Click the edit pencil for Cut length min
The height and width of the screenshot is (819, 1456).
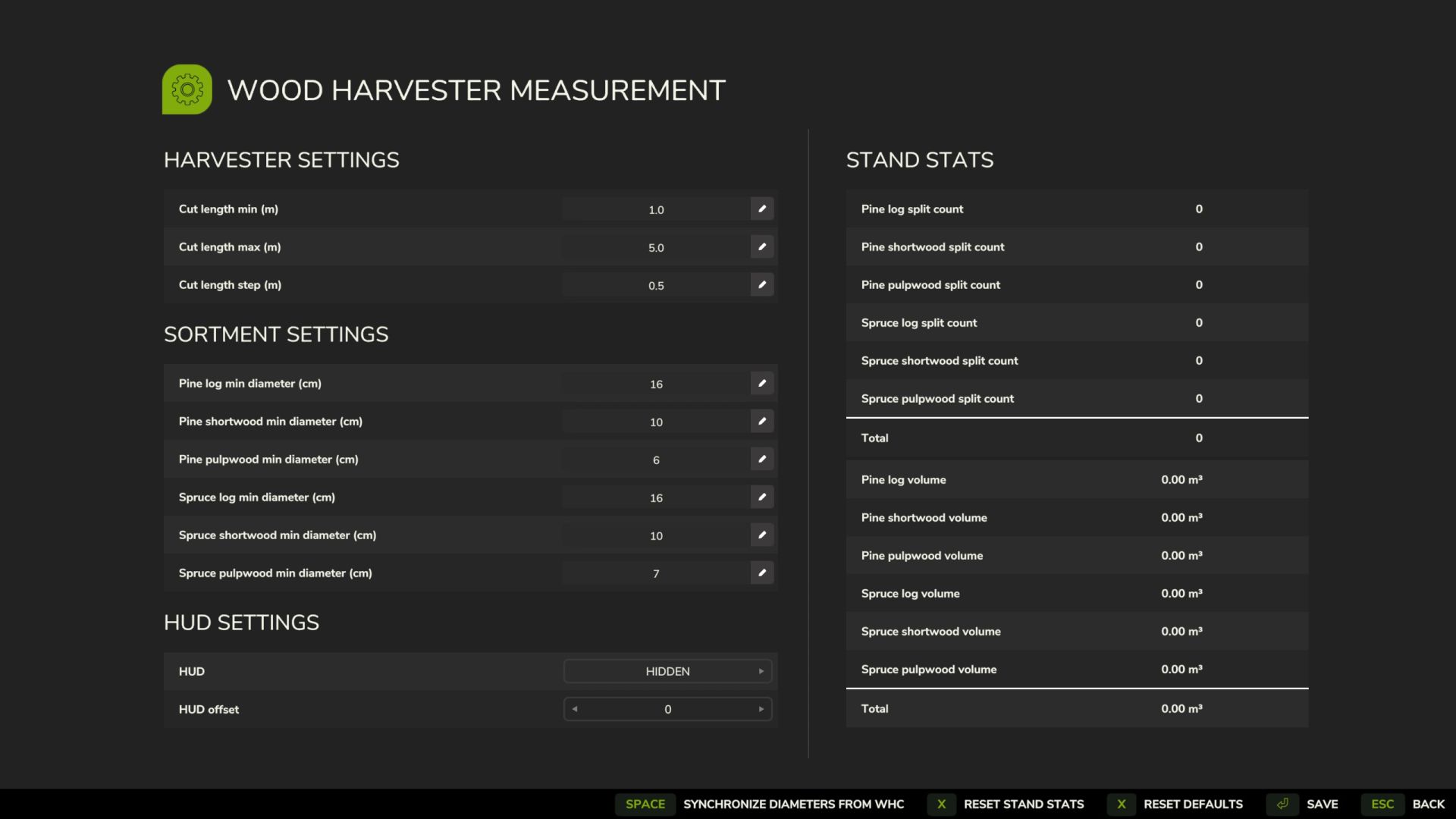[761, 209]
